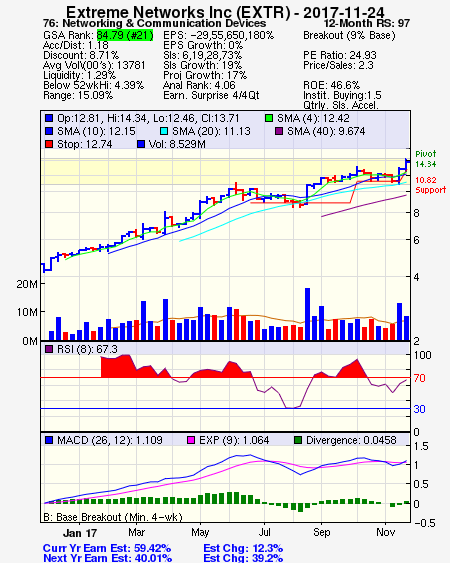
Task: Click the blue SMA (10) legend square
Action: pos(49,131)
